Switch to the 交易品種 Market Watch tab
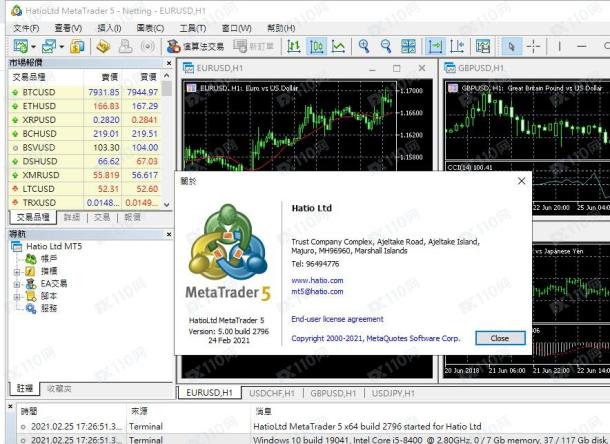Image resolution: width=610 pixels, height=444 pixels. (33, 217)
